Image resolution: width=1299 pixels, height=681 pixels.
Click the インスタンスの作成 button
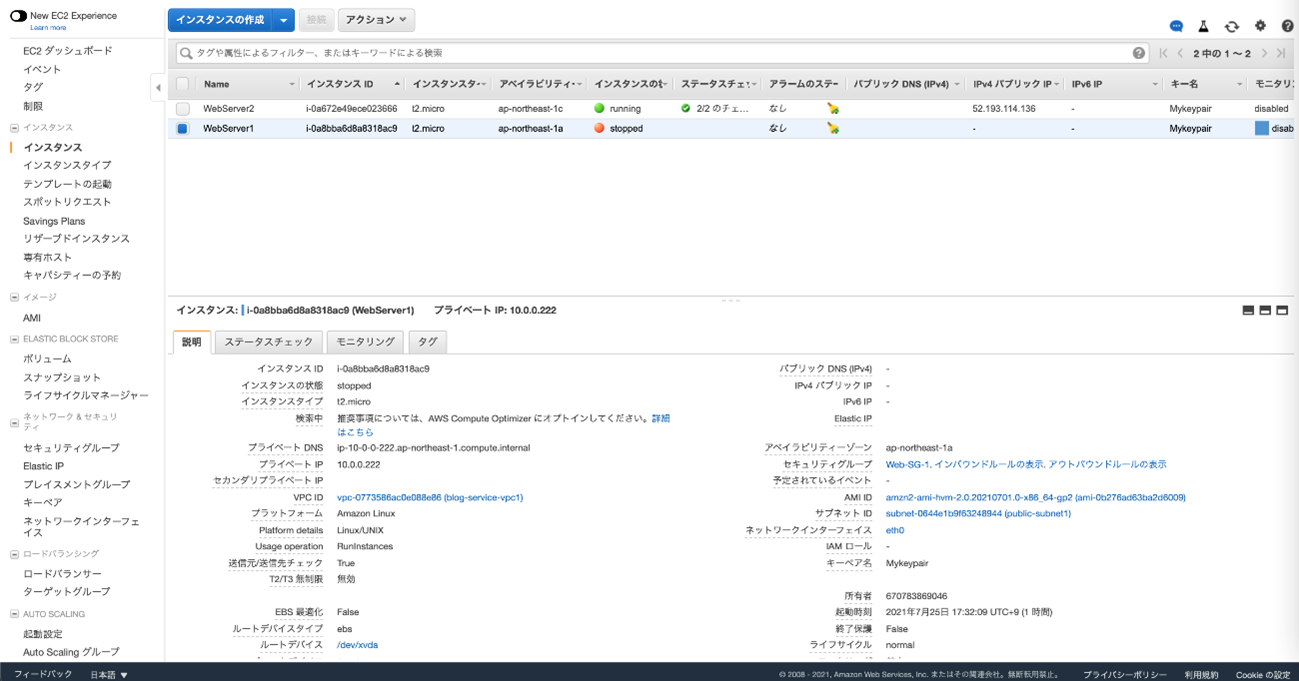[x=220, y=20]
